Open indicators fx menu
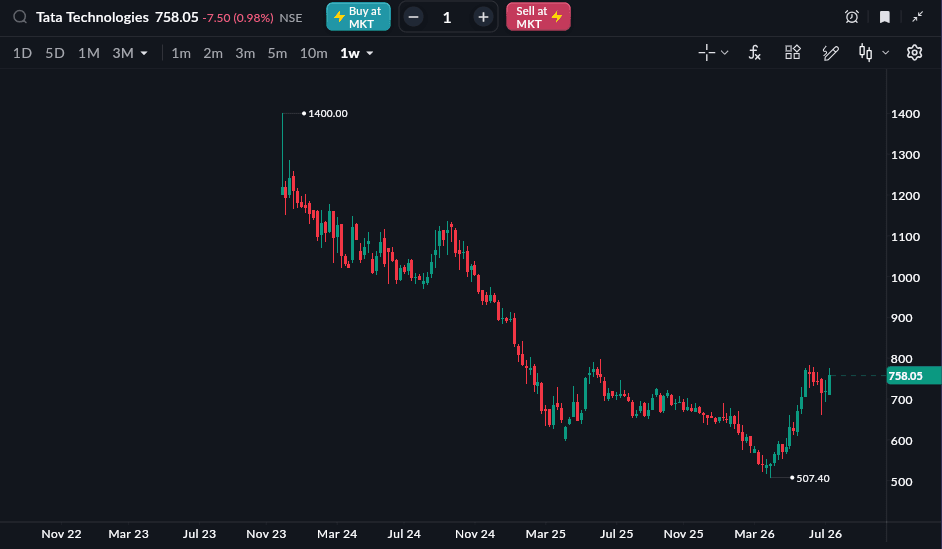This screenshot has height=549, width=942. [x=755, y=53]
